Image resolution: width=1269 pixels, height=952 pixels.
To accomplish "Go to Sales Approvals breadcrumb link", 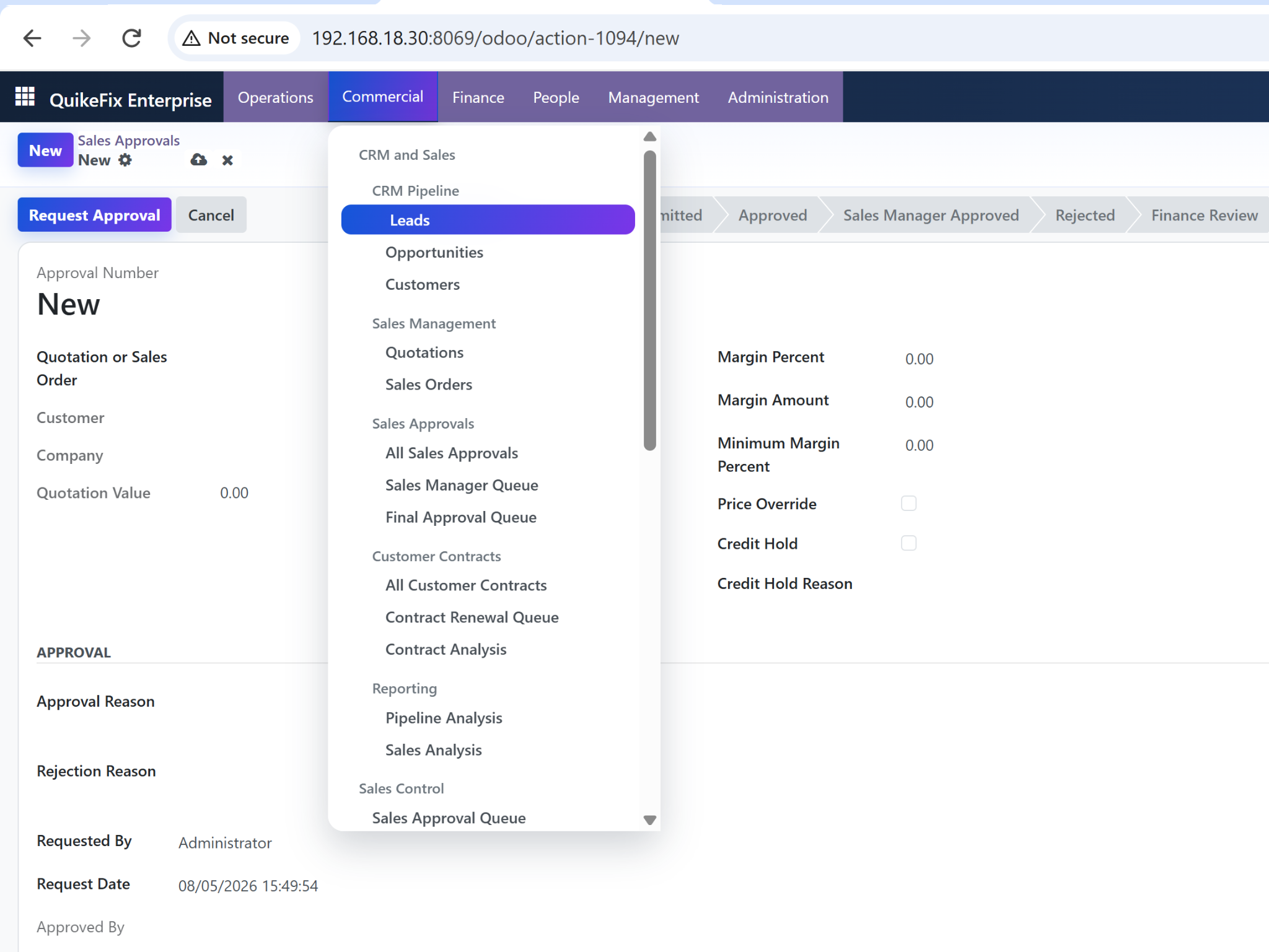I will (128, 141).
